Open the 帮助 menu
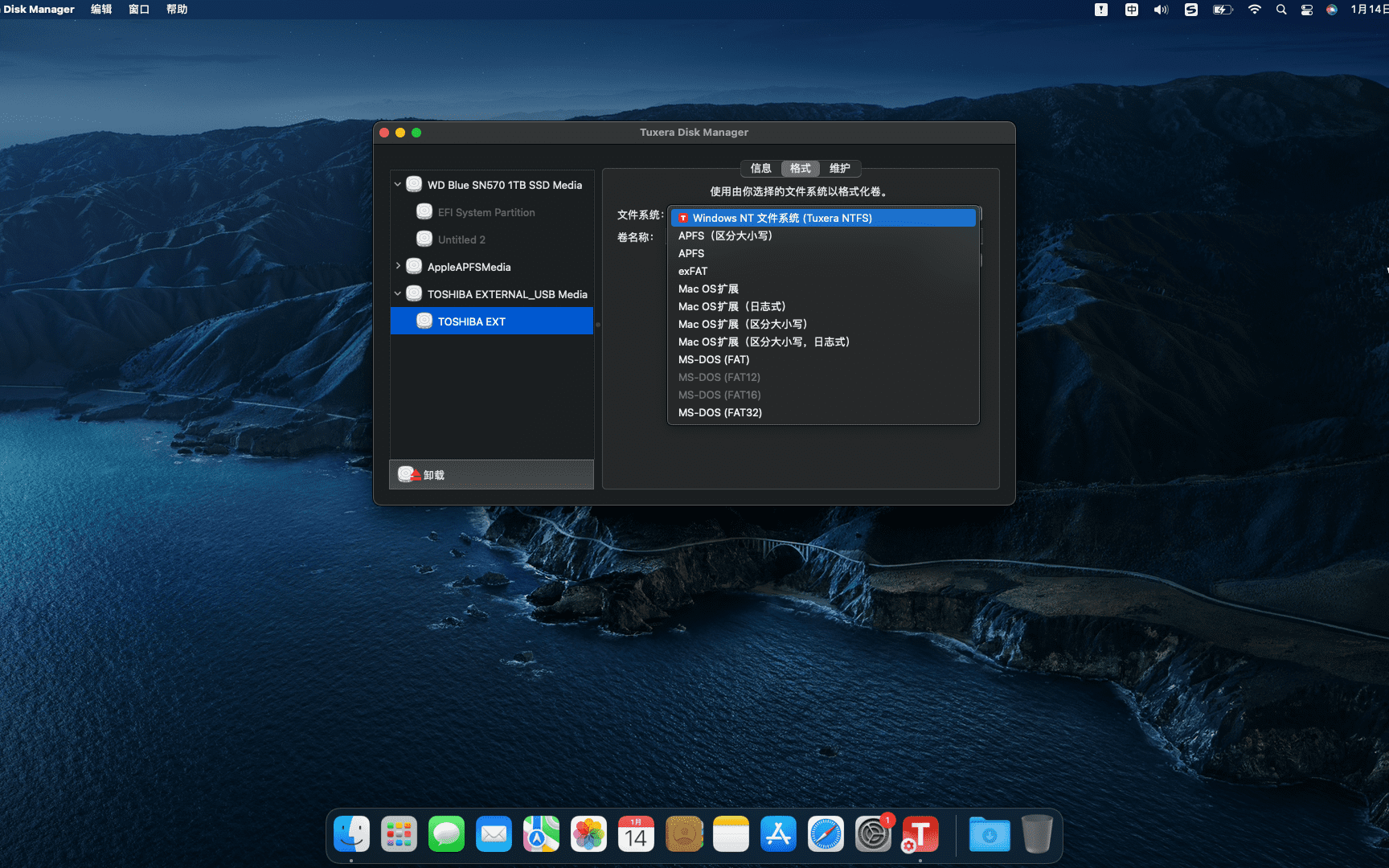 [x=177, y=9]
